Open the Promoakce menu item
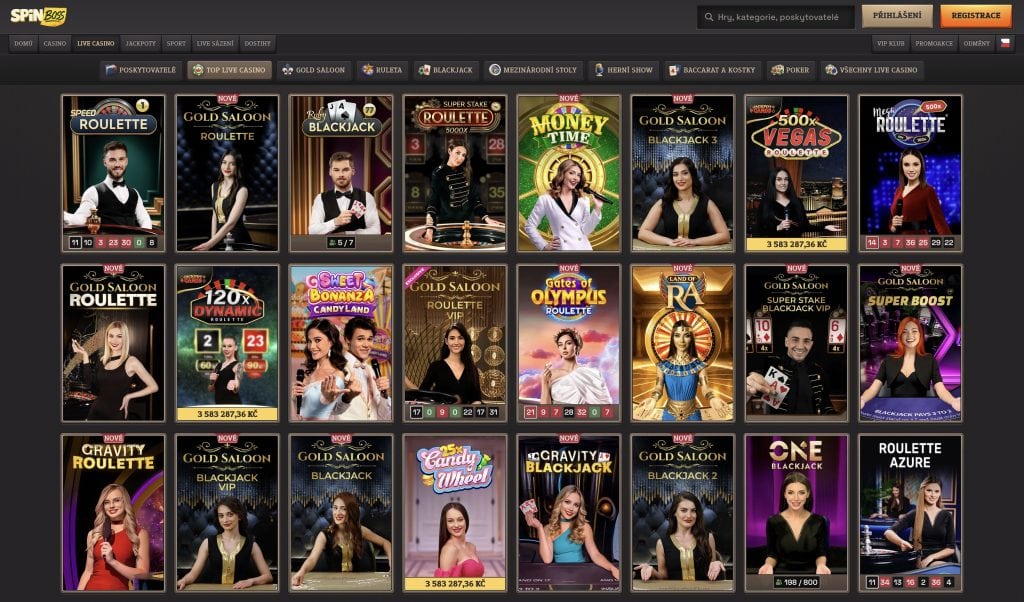Screen dimensions: 1024x602 (x=934, y=43)
